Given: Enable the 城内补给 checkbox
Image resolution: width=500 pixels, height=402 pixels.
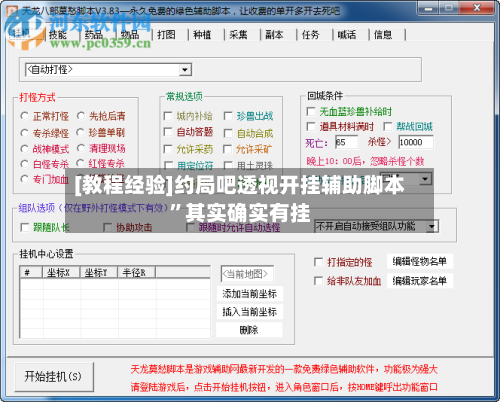Looking at the screenshot, I should [x=168, y=116].
